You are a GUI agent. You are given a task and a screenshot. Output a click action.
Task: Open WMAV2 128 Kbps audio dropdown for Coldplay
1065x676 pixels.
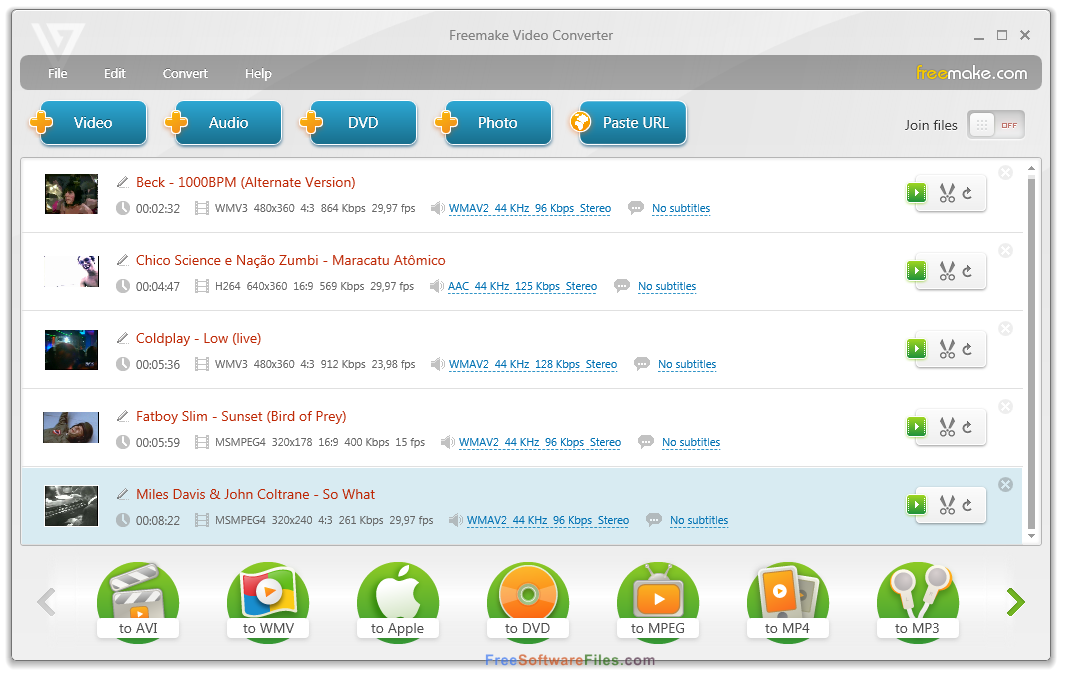coord(533,365)
